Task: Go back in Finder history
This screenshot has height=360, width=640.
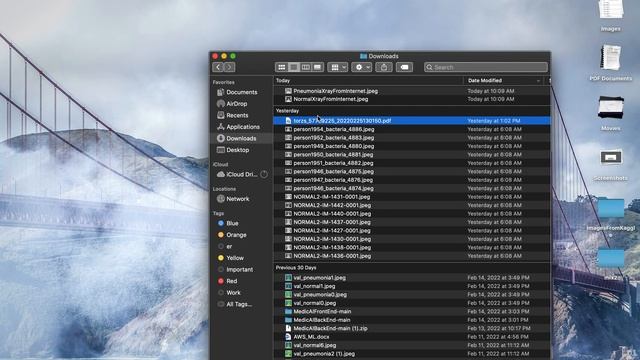Action: 218,67
